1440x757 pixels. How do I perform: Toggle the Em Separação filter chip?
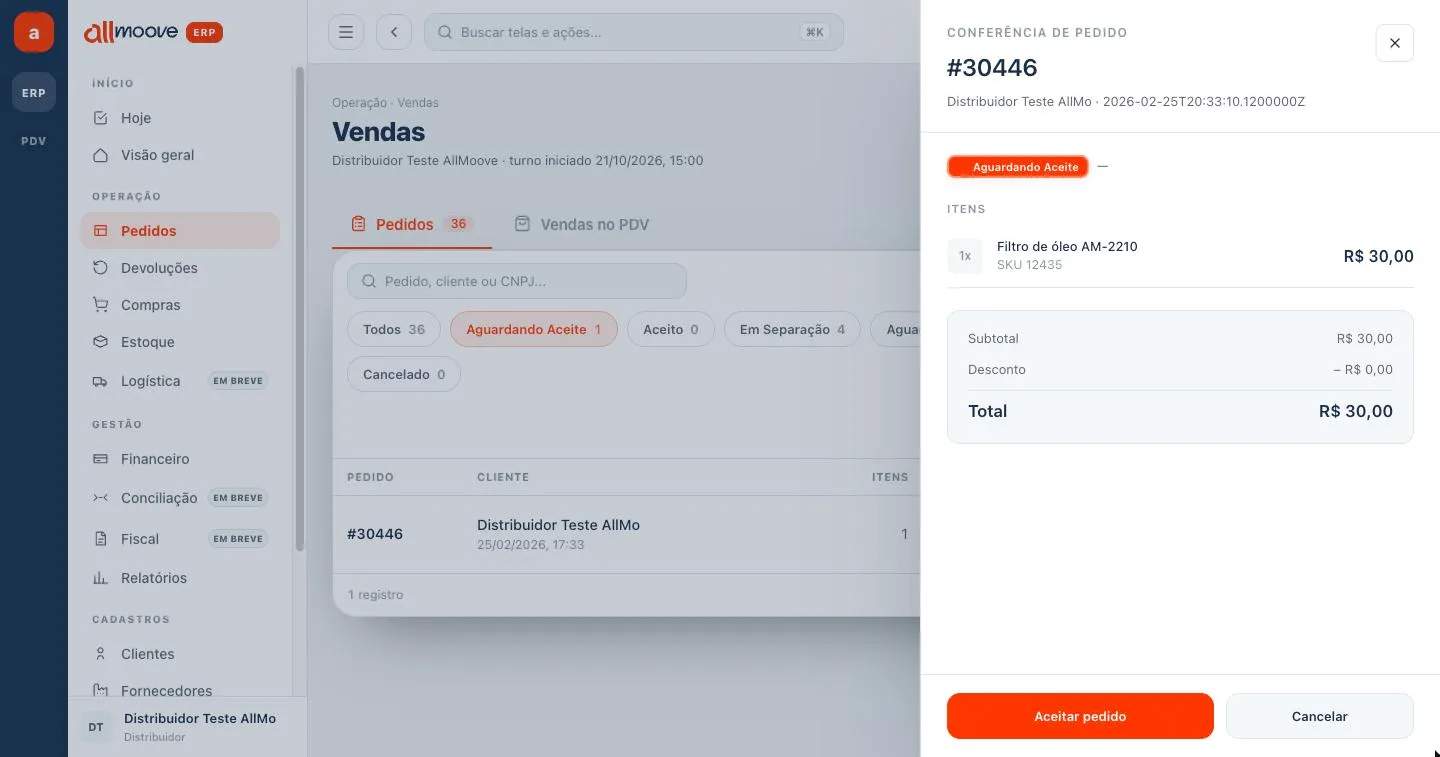click(792, 329)
